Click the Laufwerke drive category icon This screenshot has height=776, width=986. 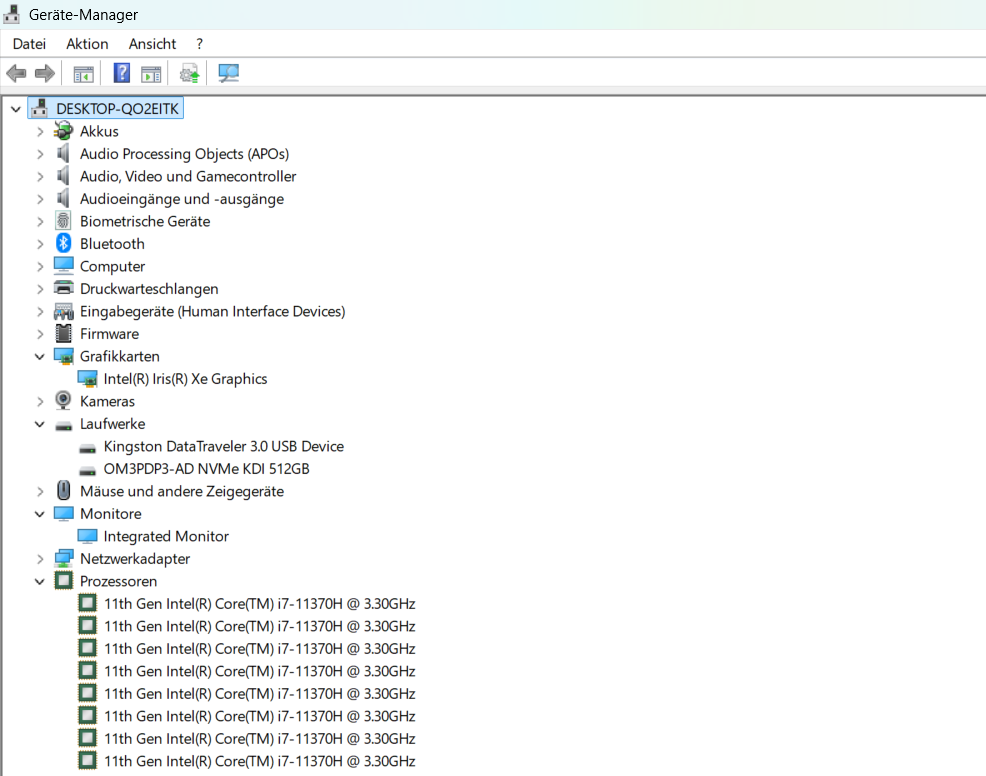[x=64, y=425]
